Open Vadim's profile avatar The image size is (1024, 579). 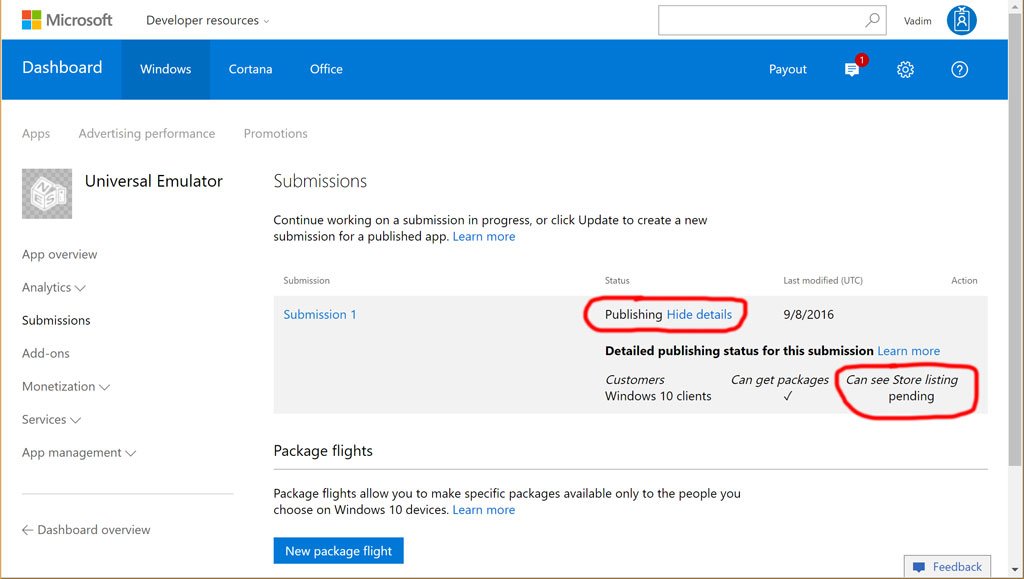tap(961, 20)
